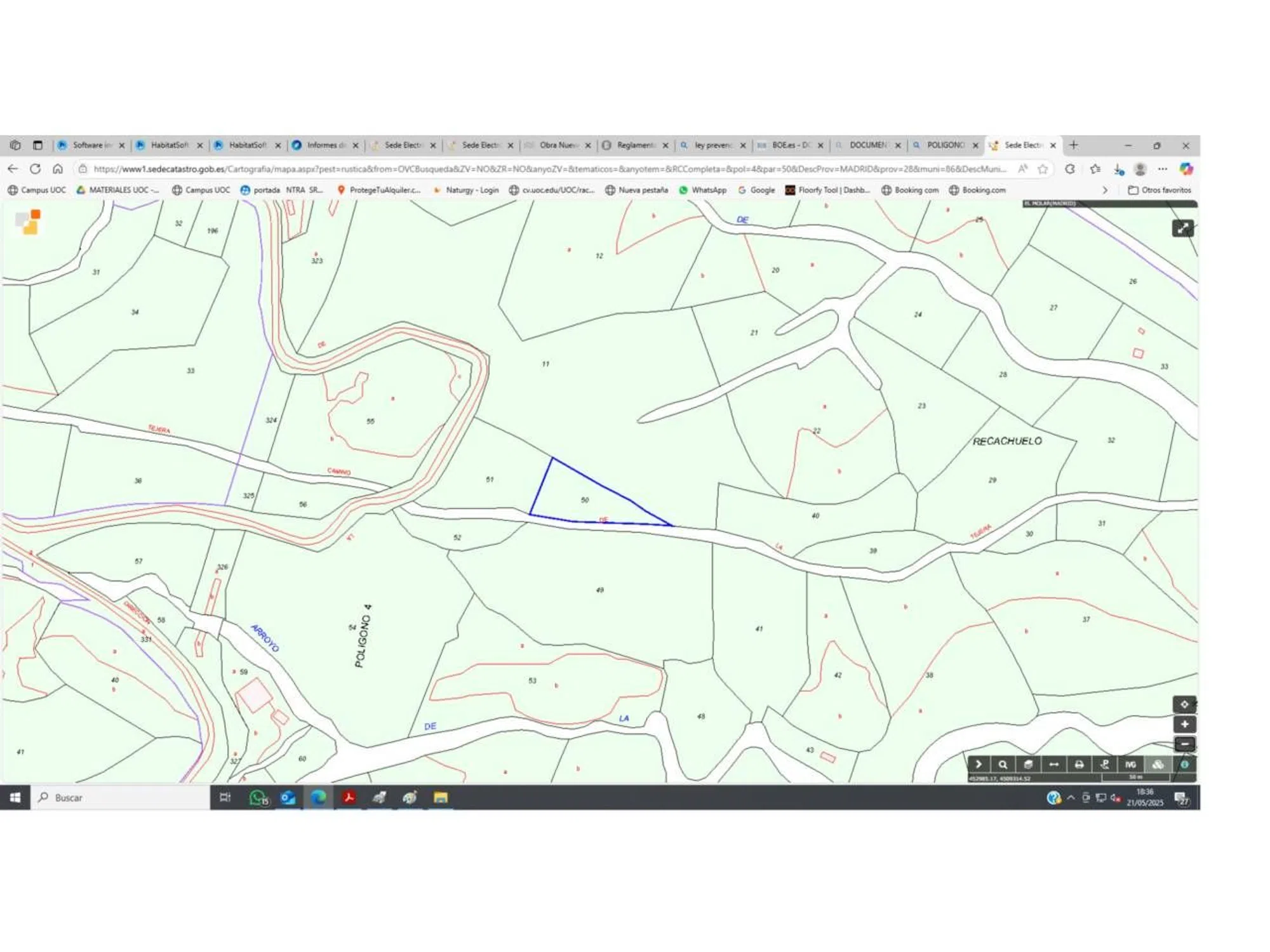Image resolution: width=1270 pixels, height=952 pixels.
Task: Open the map layers stack tool
Action: point(1028,765)
